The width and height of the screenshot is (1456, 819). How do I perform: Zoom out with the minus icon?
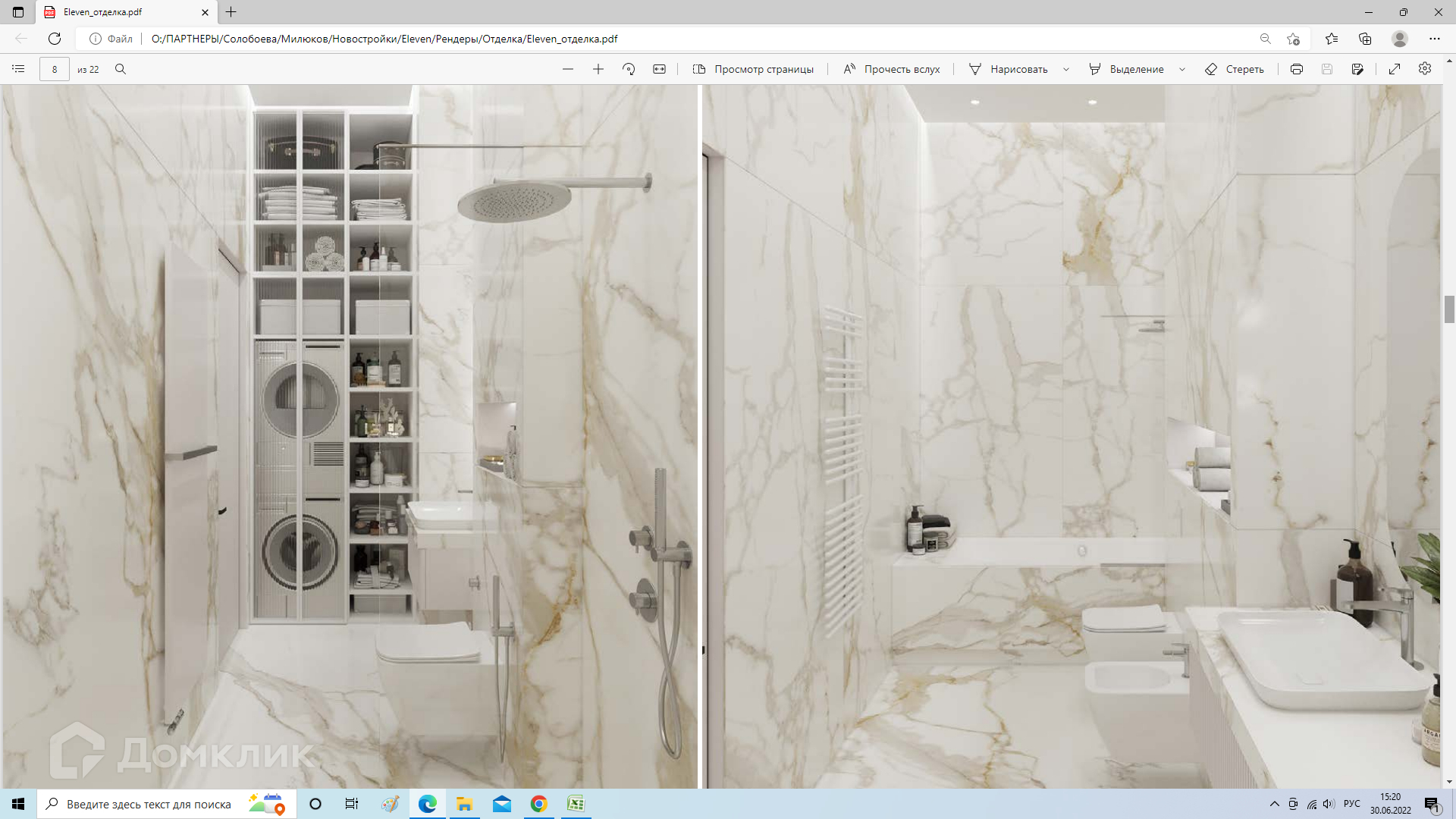(568, 69)
